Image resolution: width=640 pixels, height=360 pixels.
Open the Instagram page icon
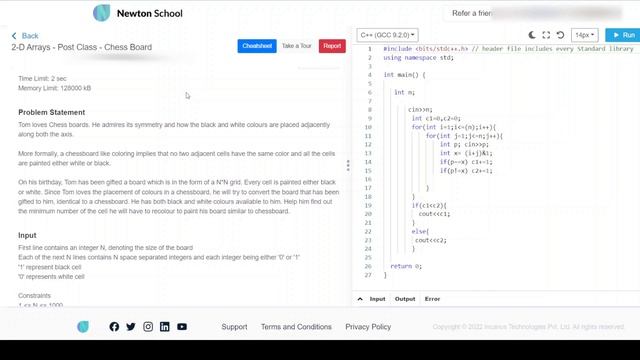148,327
